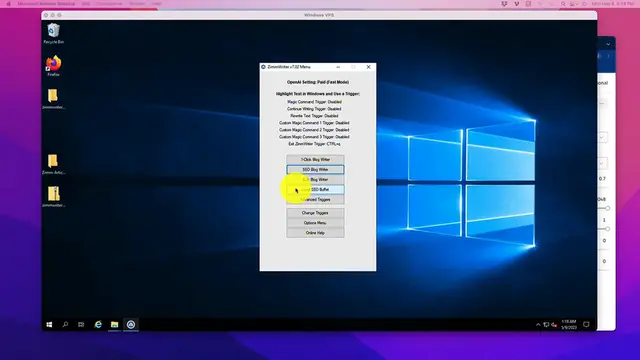Click the Change Triggers button
This screenshot has height=360, width=640.
(x=315, y=213)
